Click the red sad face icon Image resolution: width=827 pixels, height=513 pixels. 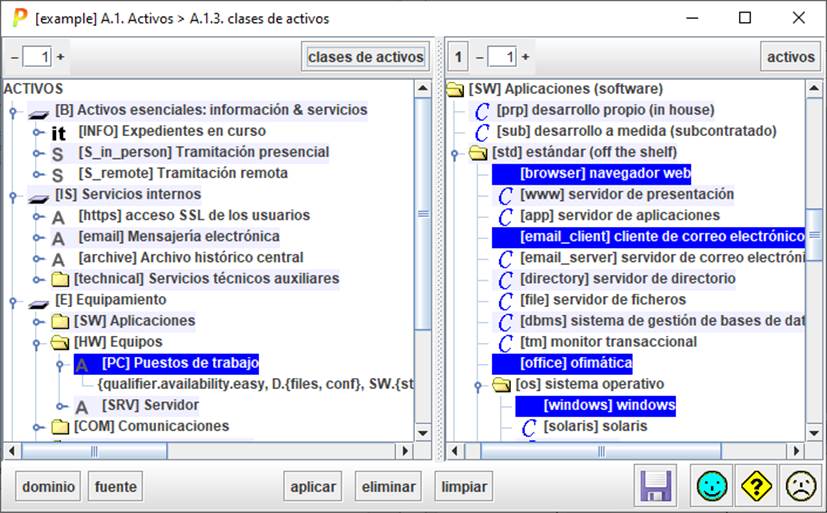click(800, 487)
